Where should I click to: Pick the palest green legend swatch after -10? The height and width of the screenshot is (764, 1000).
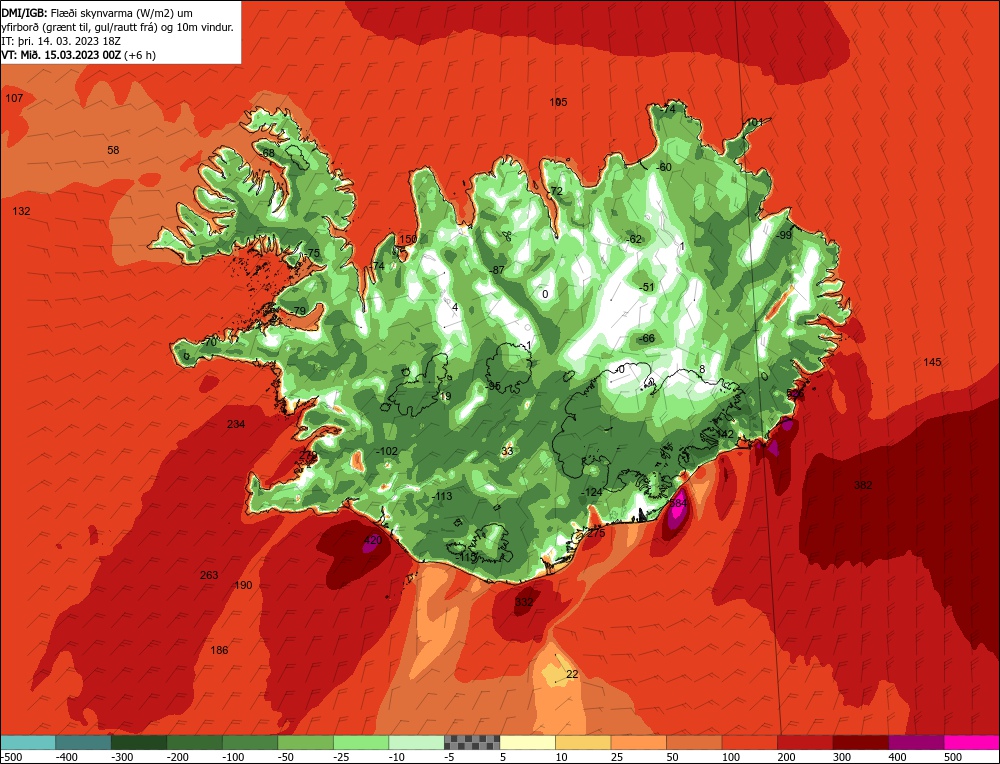click(x=416, y=742)
